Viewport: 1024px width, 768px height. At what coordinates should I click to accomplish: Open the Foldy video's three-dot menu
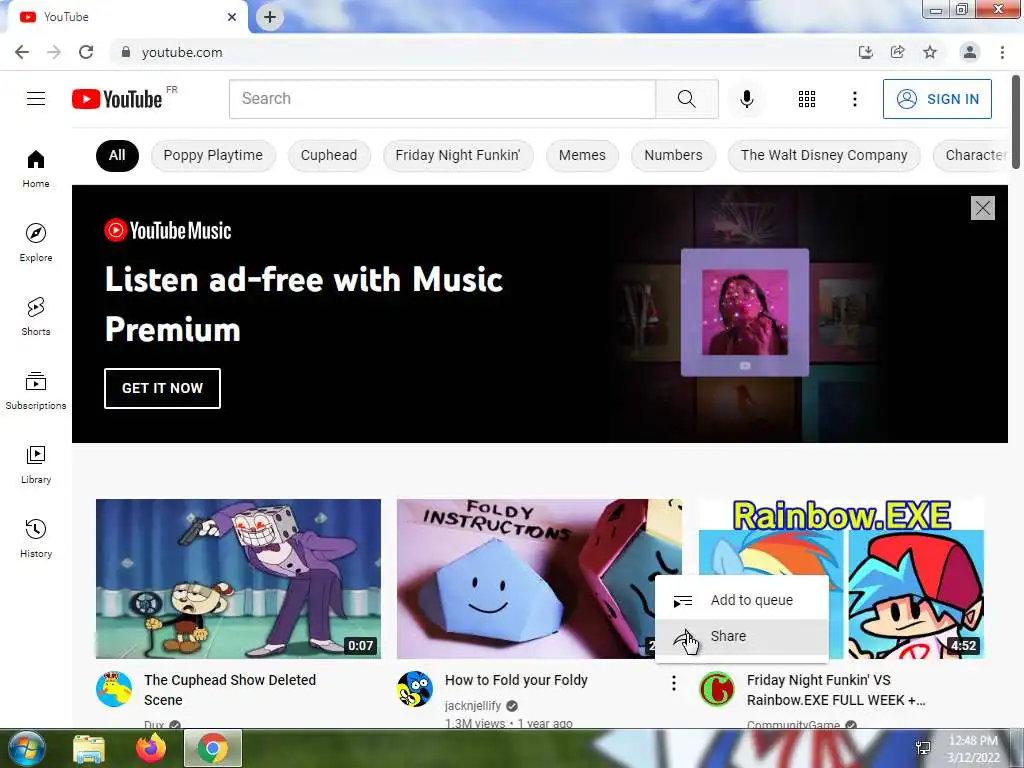[673, 683]
